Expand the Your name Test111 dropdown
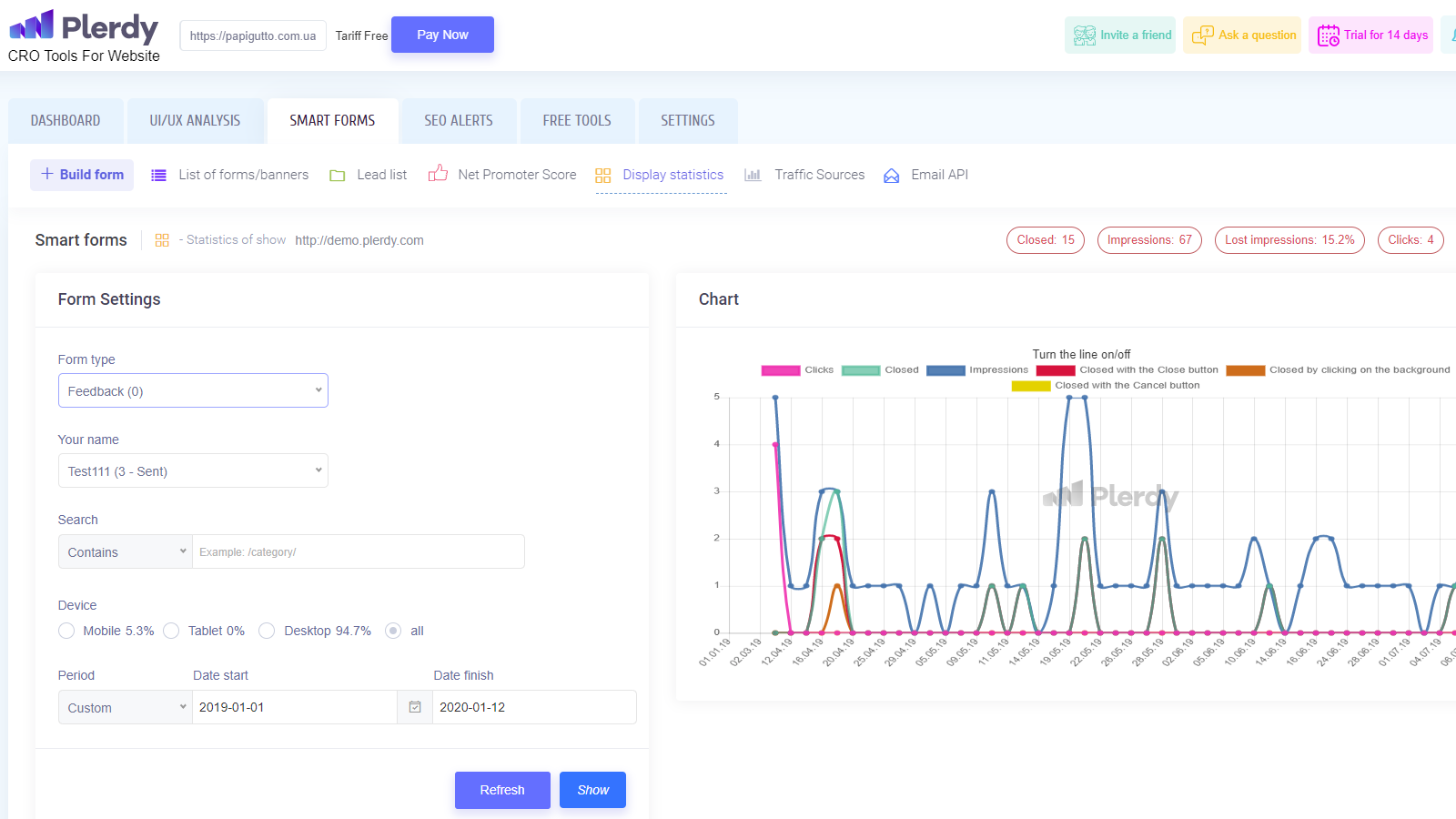Screen dimensions: 1456x819 point(193,470)
